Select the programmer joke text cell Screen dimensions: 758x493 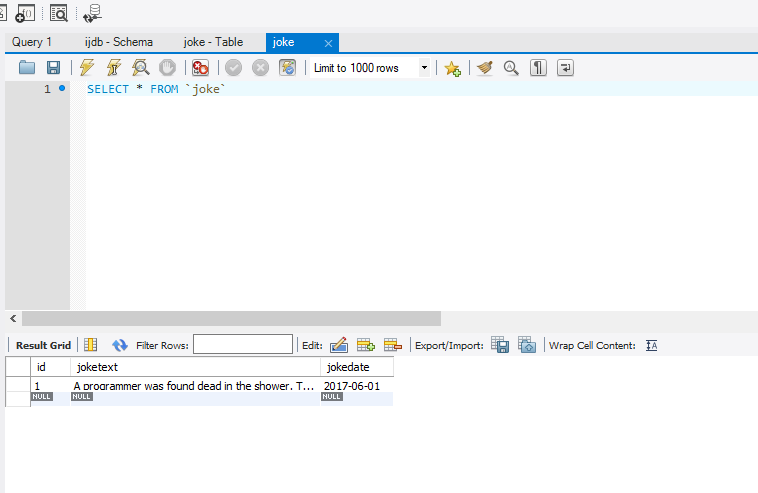195,386
